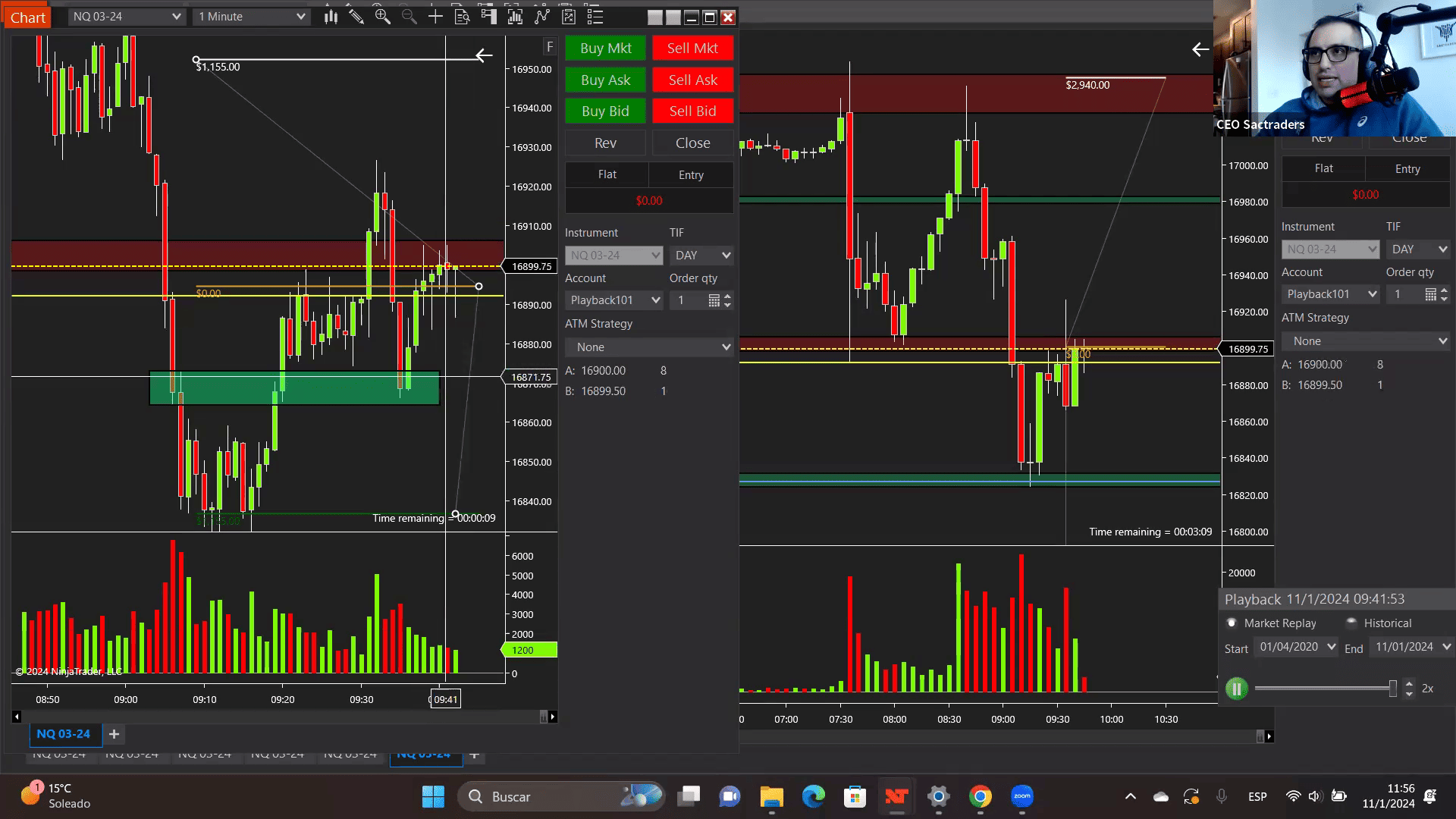Select the Historical radio button
Viewport: 1456px width, 819px height.
click(x=1351, y=623)
